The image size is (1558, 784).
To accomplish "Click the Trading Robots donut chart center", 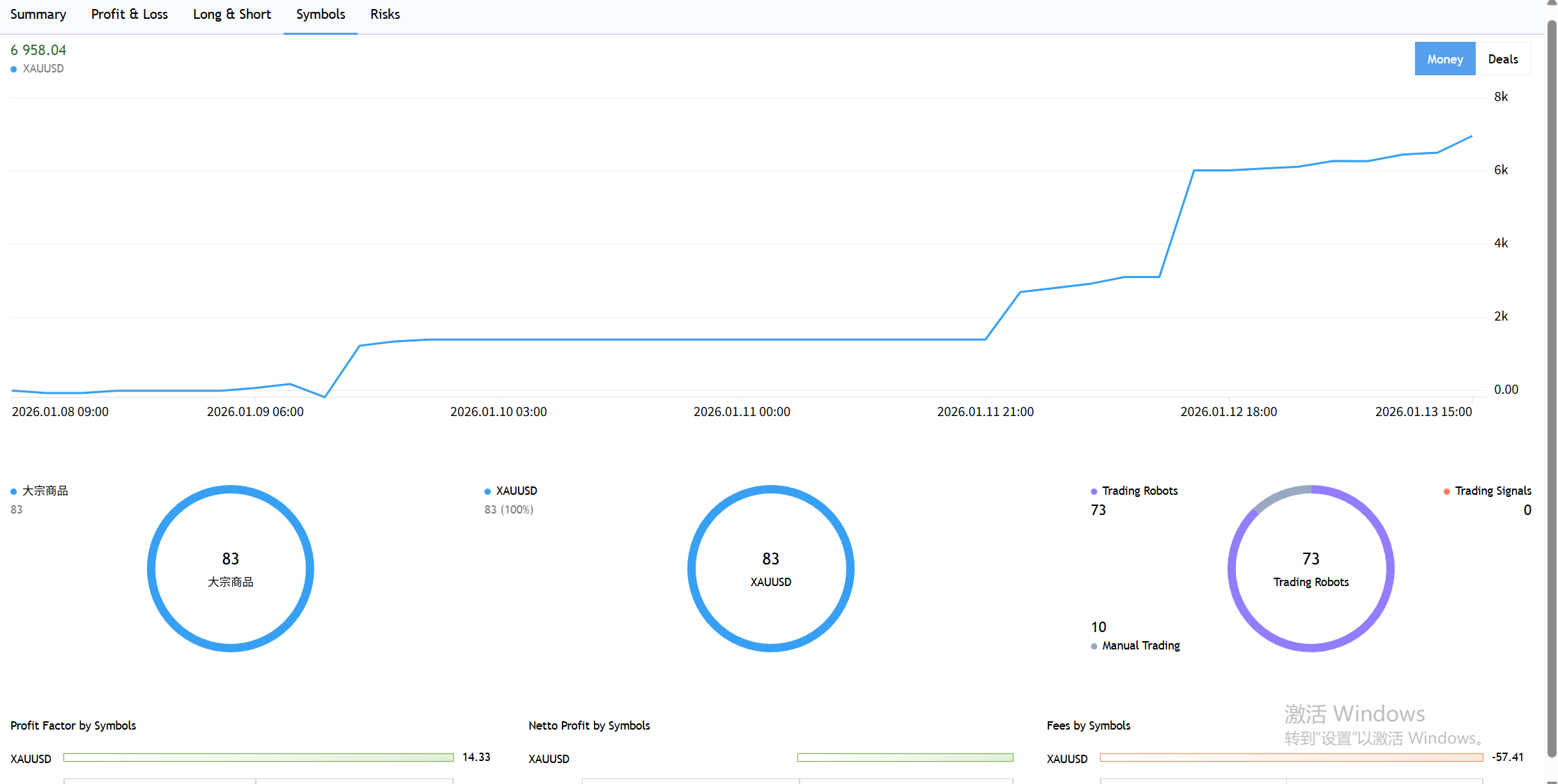I will 1311,569.
